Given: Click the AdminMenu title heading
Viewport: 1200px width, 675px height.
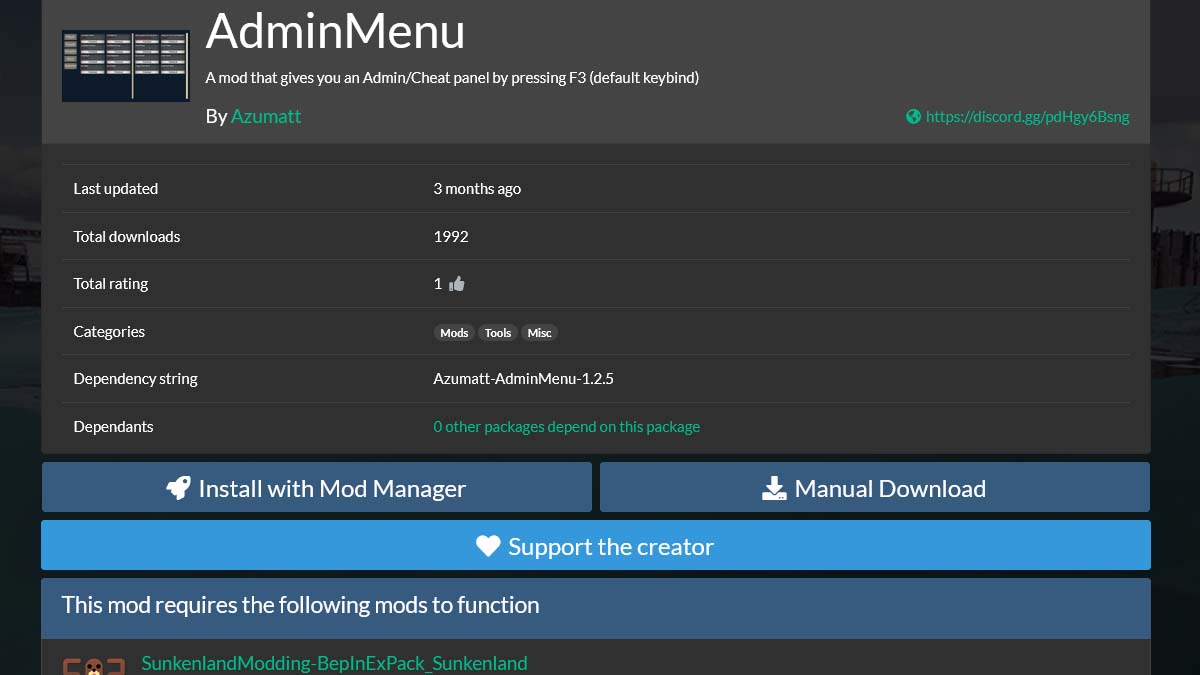Looking at the screenshot, I should tap(335, 32).
